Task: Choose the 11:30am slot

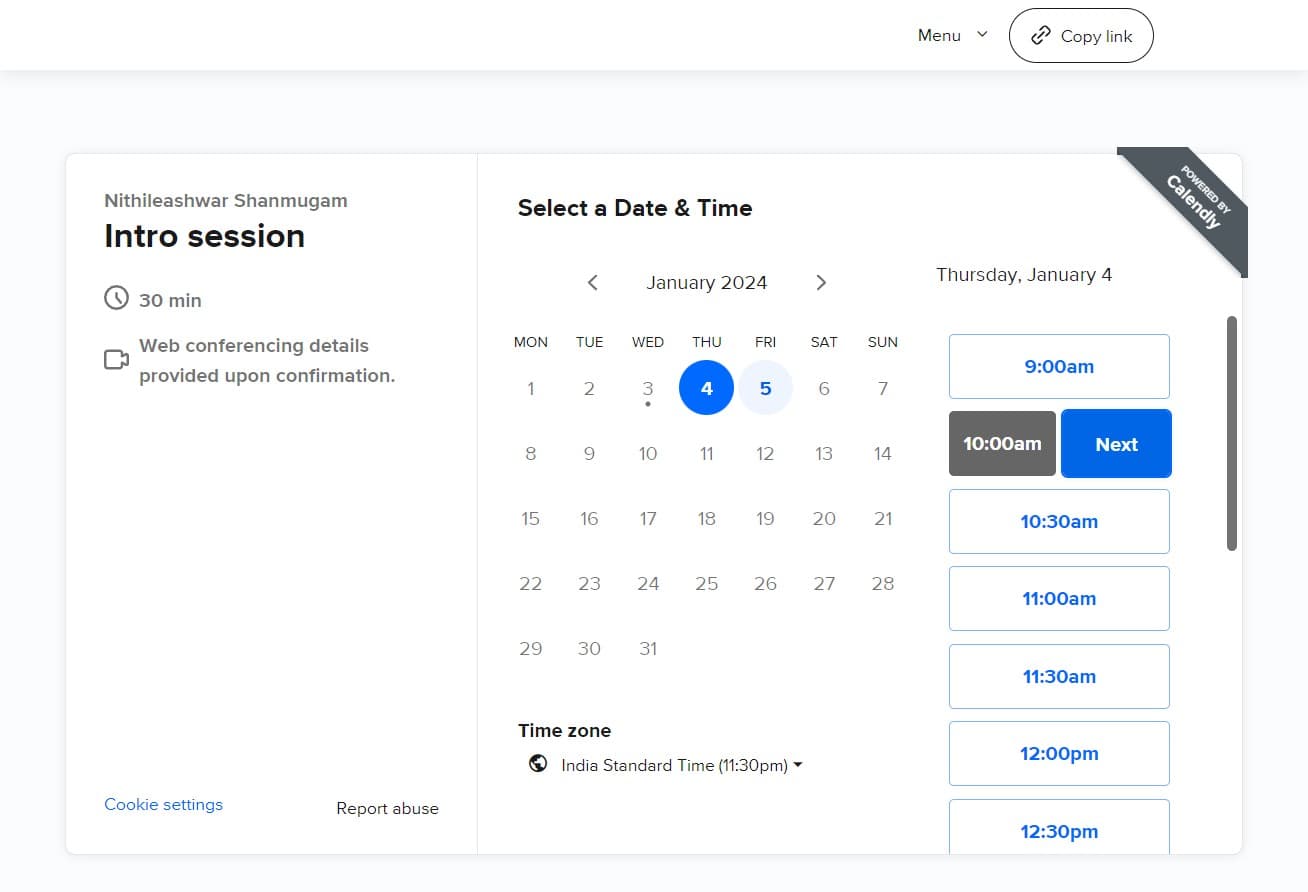Action: click(x=1059, y=677)
